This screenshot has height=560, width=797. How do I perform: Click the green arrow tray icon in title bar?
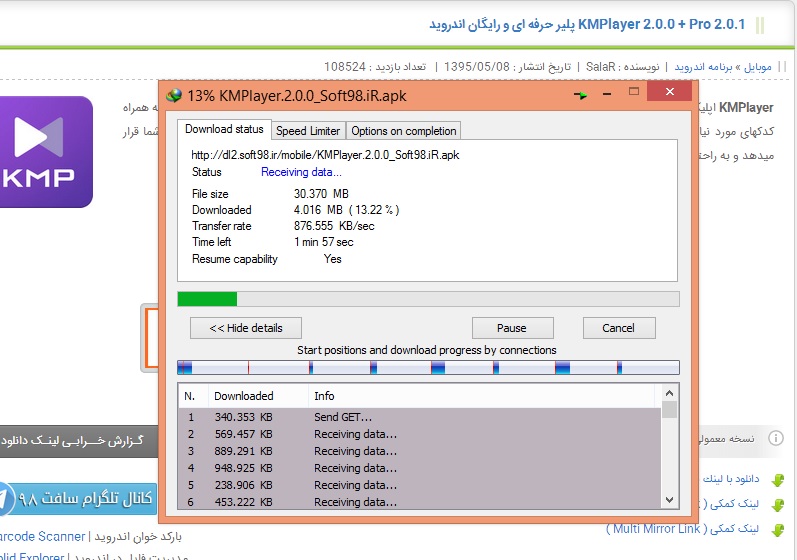click(x=580, y=95)
